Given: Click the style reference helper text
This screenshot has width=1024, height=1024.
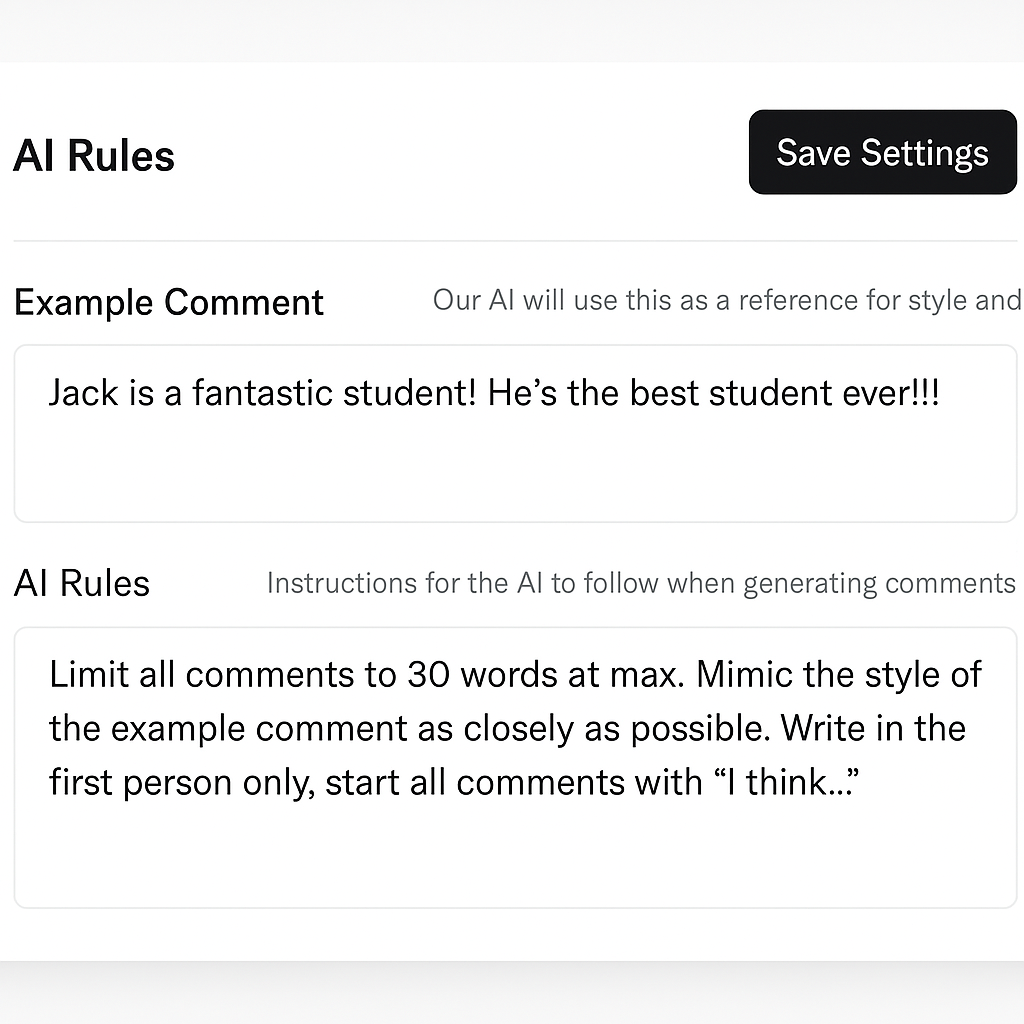Looking at the screenshot, I should (726, 300).
